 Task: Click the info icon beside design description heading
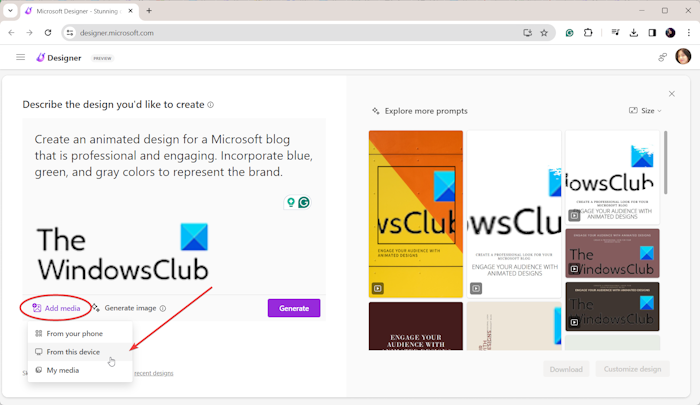(210, 104)
